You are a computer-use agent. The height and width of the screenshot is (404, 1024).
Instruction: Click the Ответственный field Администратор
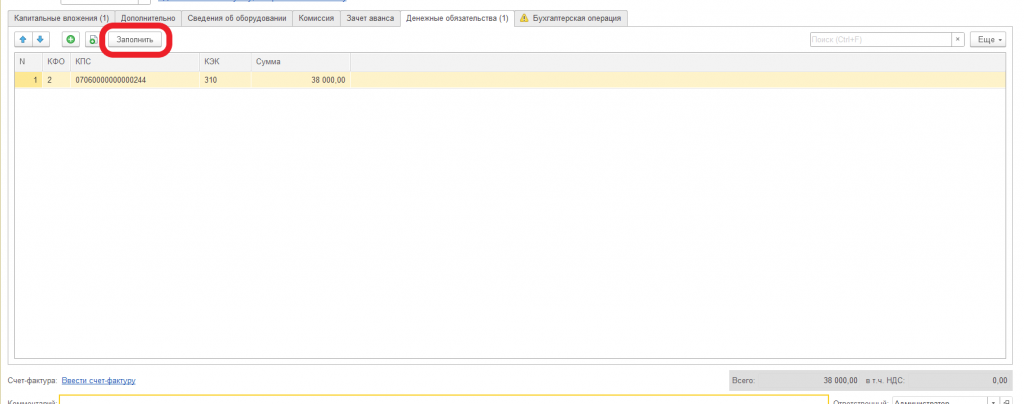939,401
